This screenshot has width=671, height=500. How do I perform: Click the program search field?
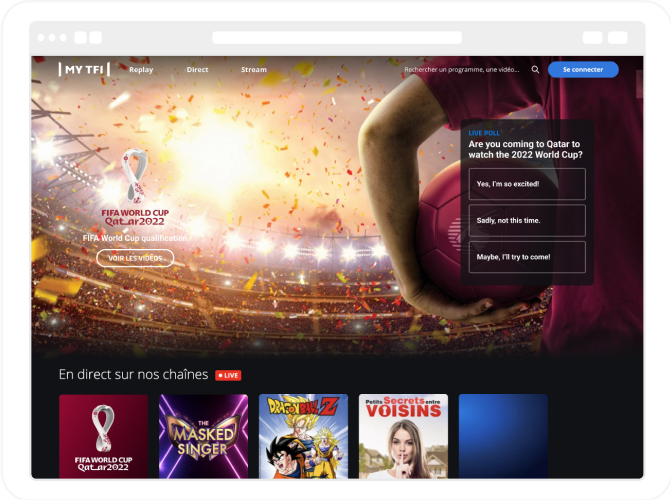[x=462, y=69]
